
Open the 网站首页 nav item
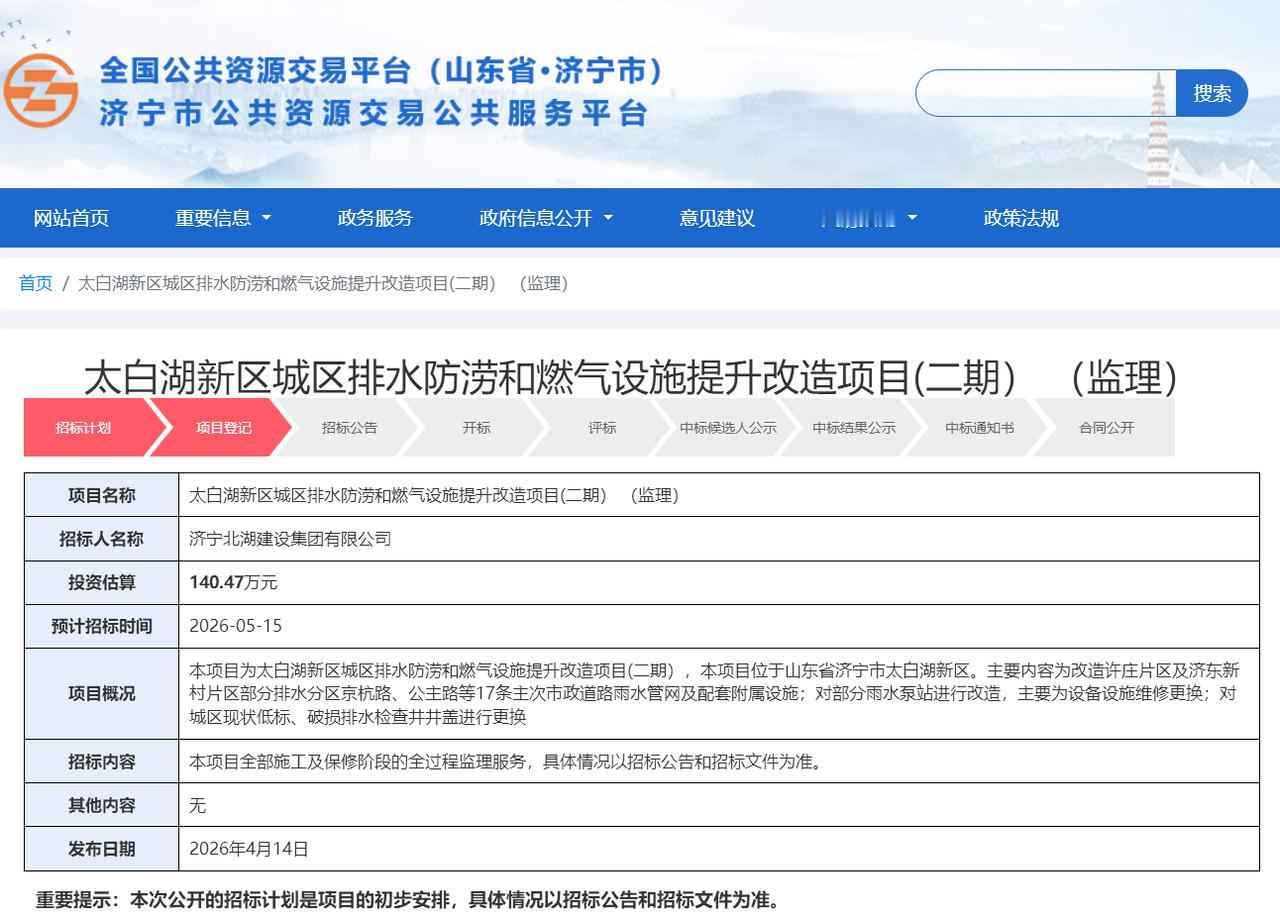(71, 218)
